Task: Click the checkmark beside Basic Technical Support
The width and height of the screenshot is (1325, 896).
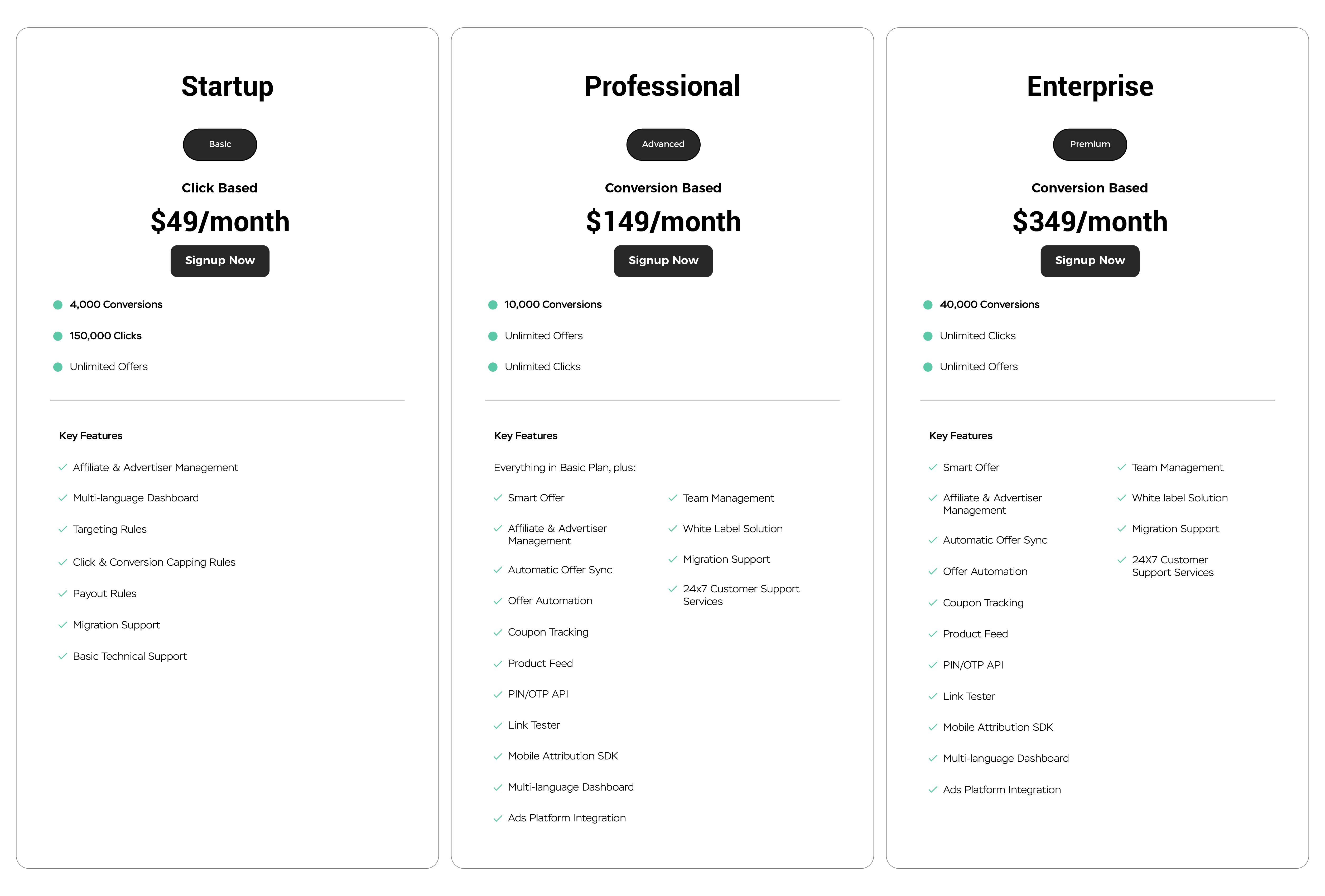Action: tap(63, 657)
